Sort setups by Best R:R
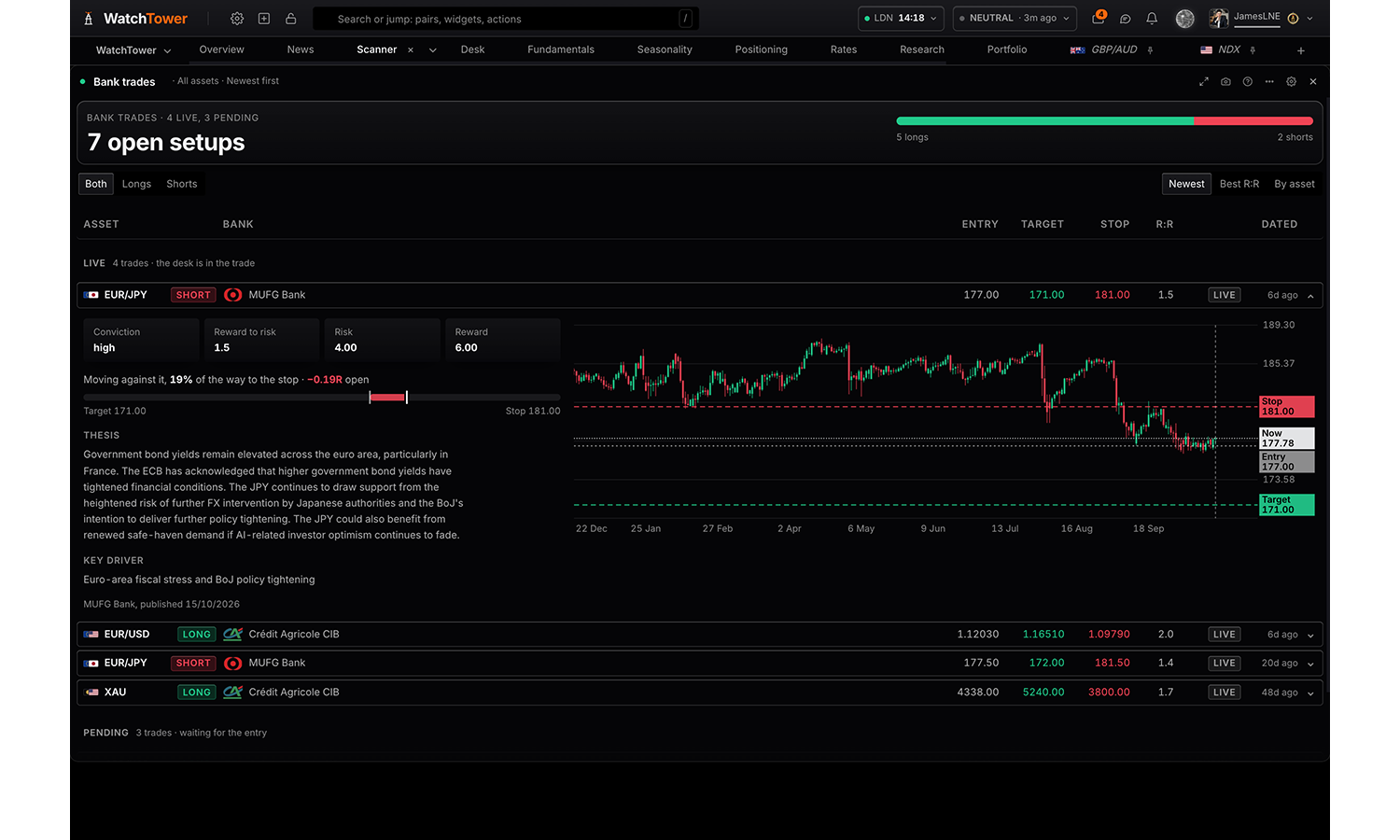The height and width of the screenshot is (840, 1400). coord(1239,184)
